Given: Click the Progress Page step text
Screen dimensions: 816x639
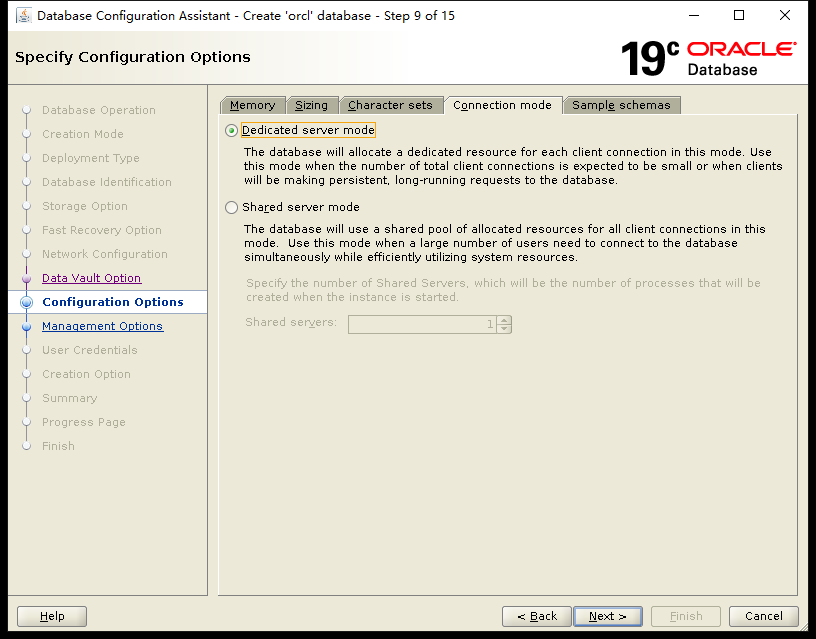Looking at the screenshot, I should pyautogui.click(x=84, y=421).
